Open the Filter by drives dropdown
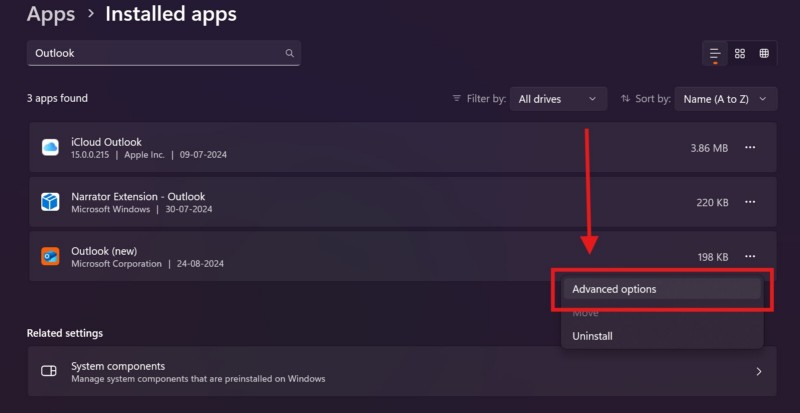 [558, 99]
